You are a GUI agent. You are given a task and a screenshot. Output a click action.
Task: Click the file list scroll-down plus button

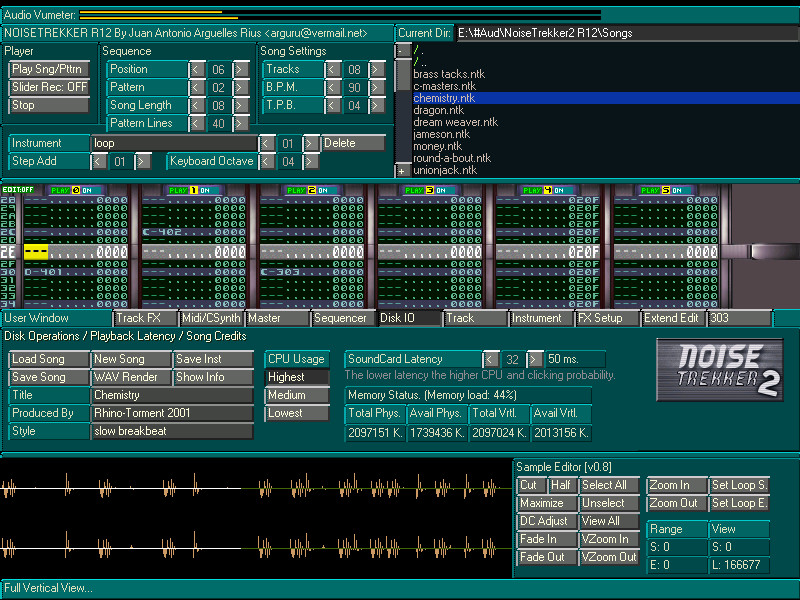[403, 171]
